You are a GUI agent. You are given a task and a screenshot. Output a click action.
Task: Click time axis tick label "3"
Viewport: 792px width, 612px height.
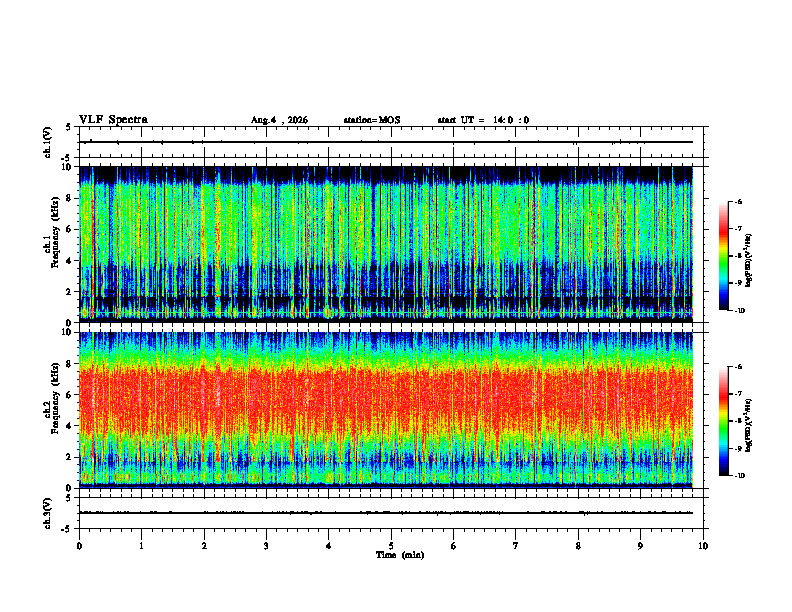pos(266,546)
